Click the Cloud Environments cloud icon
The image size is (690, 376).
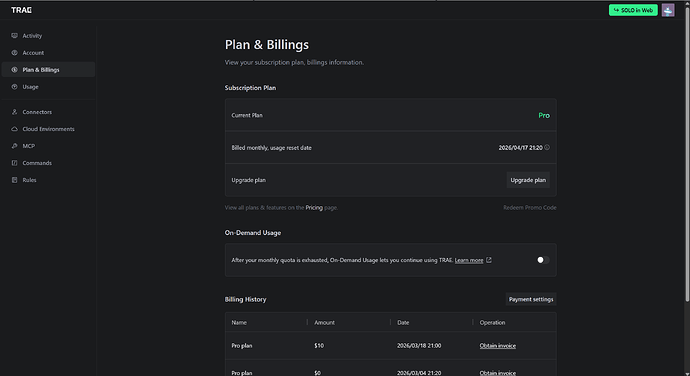coord(15,129)
